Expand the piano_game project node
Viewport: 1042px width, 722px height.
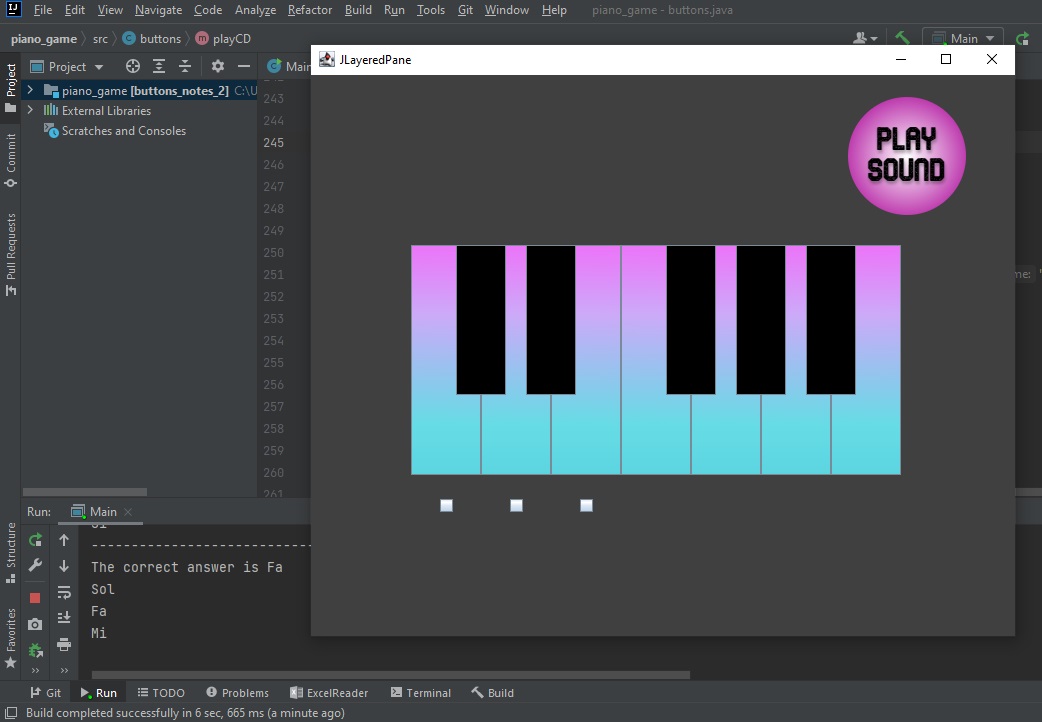pyautogui.click(x=29, y=89)
